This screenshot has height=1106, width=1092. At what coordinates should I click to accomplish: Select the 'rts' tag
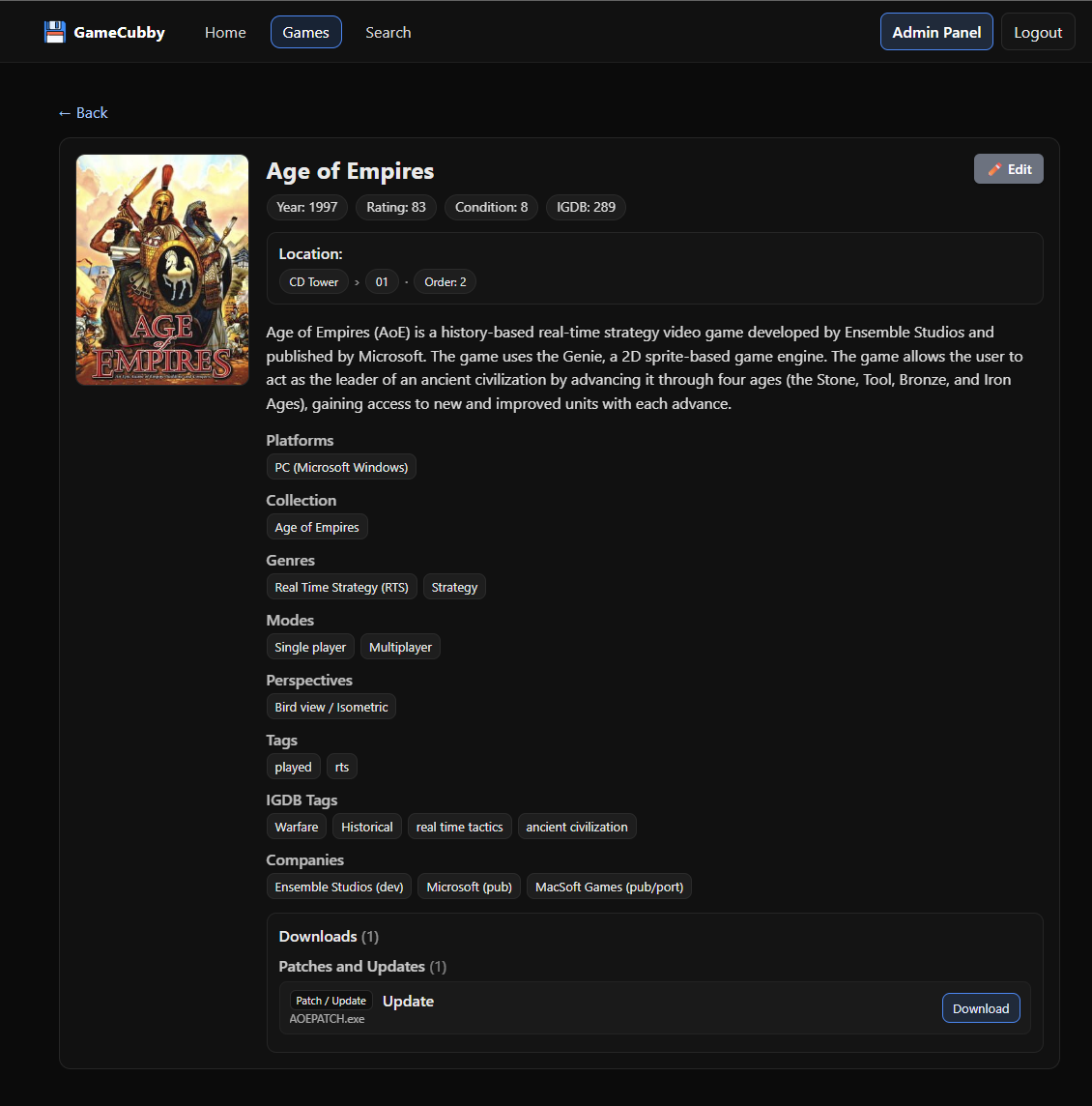point(341,766)
